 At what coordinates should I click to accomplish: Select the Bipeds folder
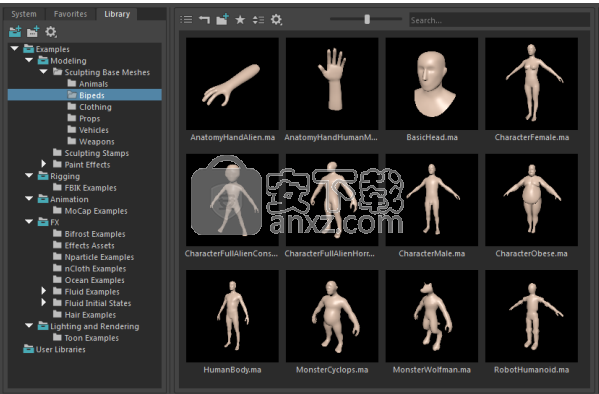click(84, 95)
